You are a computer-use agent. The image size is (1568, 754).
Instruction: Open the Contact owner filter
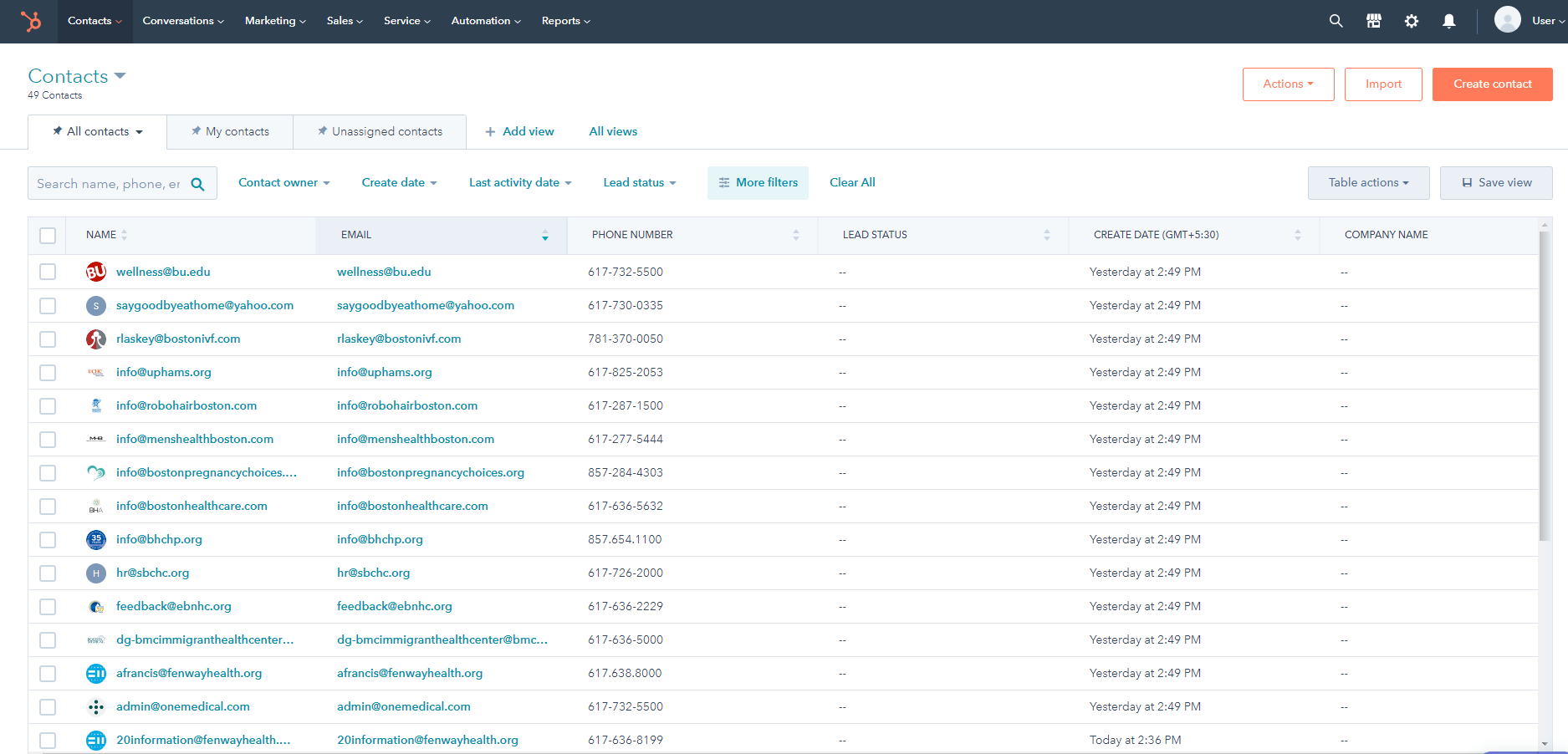284,182
